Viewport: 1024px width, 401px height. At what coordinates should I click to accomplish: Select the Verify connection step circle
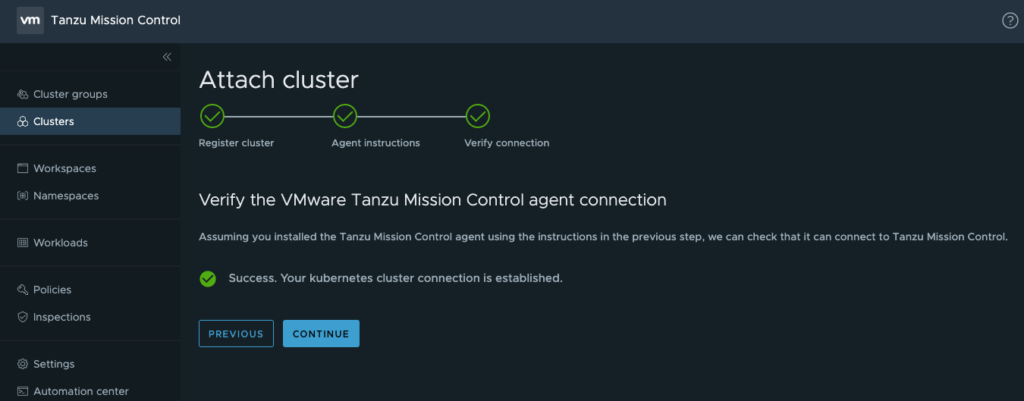478,116
